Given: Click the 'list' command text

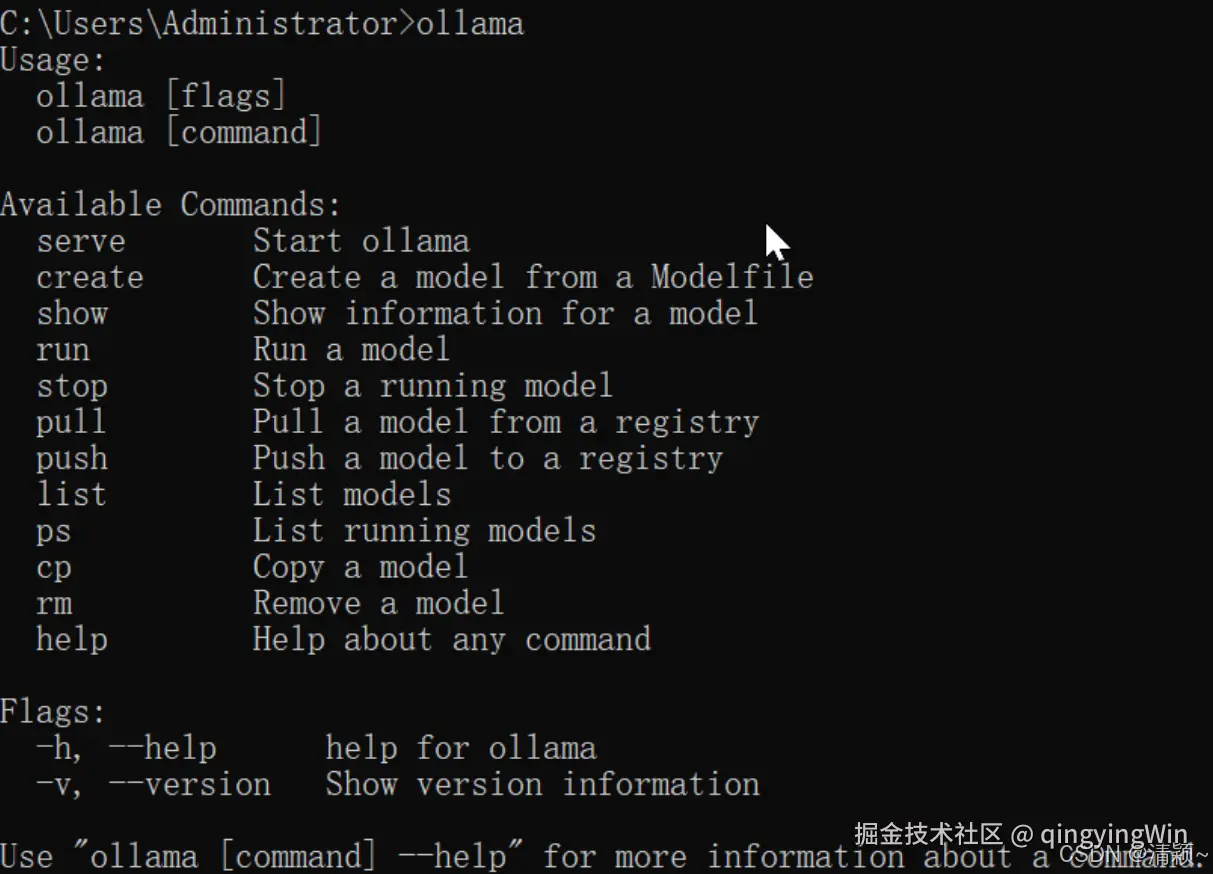Looking at the screenshot, I should [x=71, y=494].
